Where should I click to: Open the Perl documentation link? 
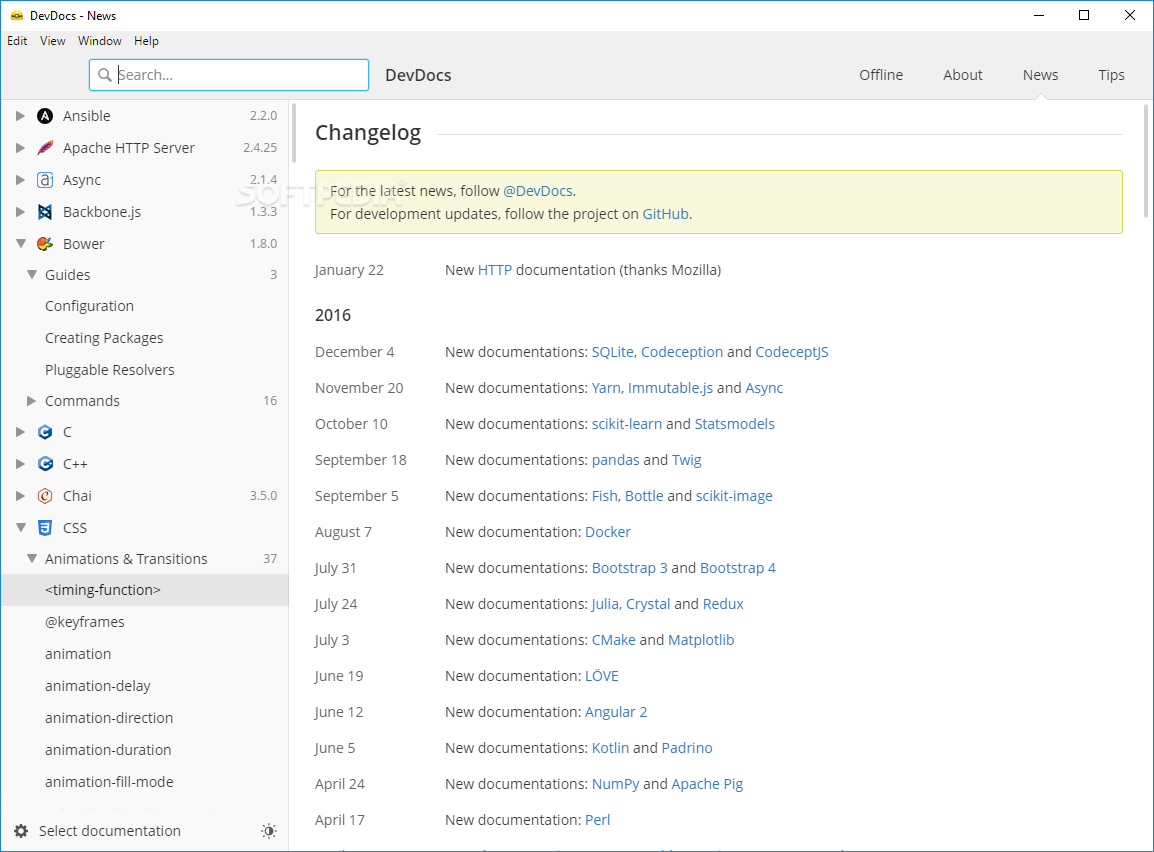click(598, 820)
